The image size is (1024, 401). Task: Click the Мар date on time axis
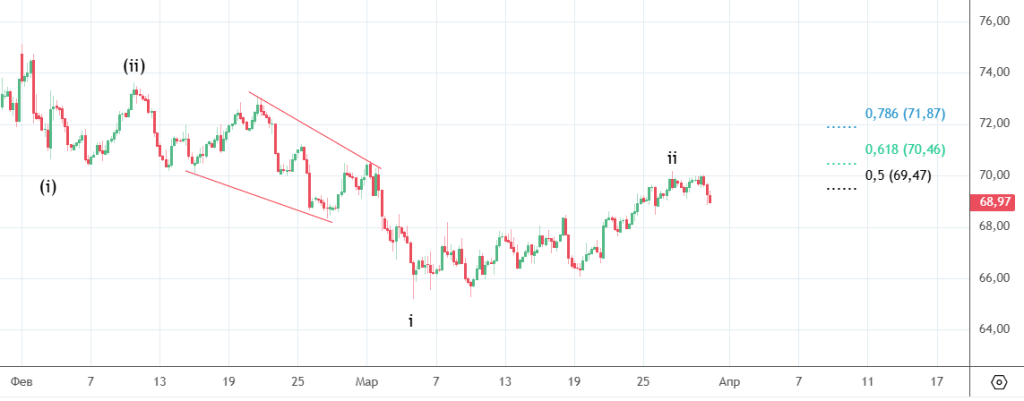point(367,381)
